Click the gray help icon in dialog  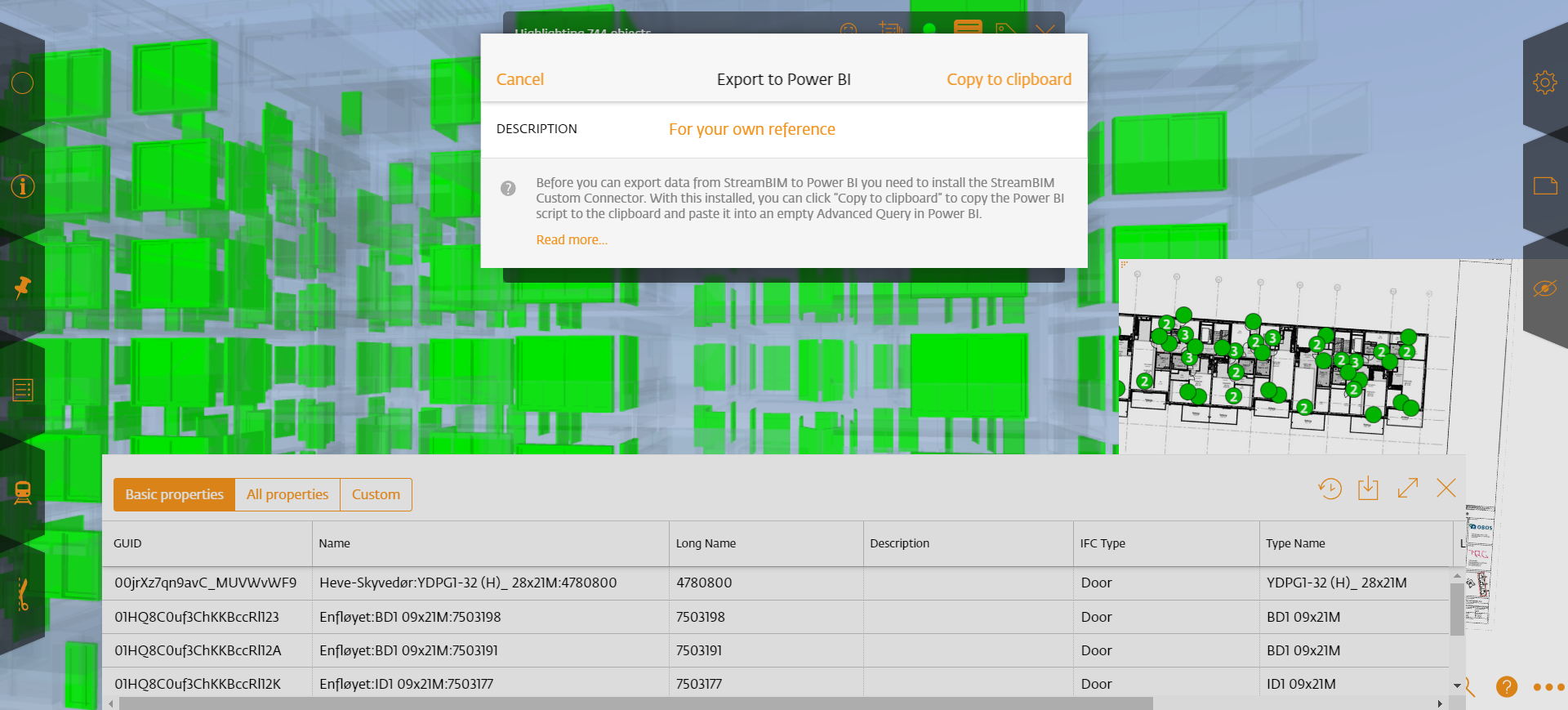[x=508, y=189]
